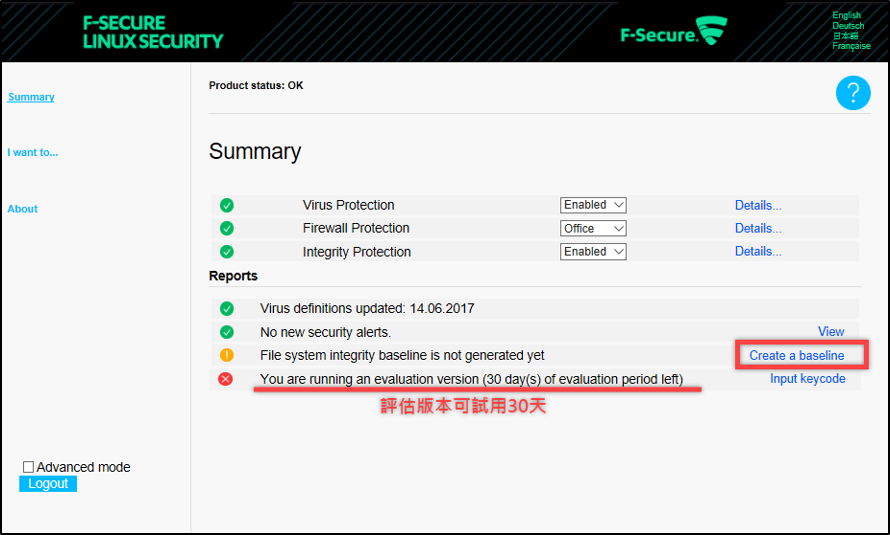Open the Virus Protection status dropdown

[x=593, y=205]
